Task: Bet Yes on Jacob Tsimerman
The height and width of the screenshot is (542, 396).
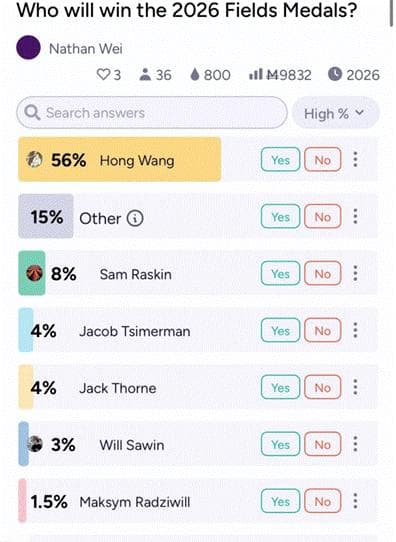Action: point(280,330)
